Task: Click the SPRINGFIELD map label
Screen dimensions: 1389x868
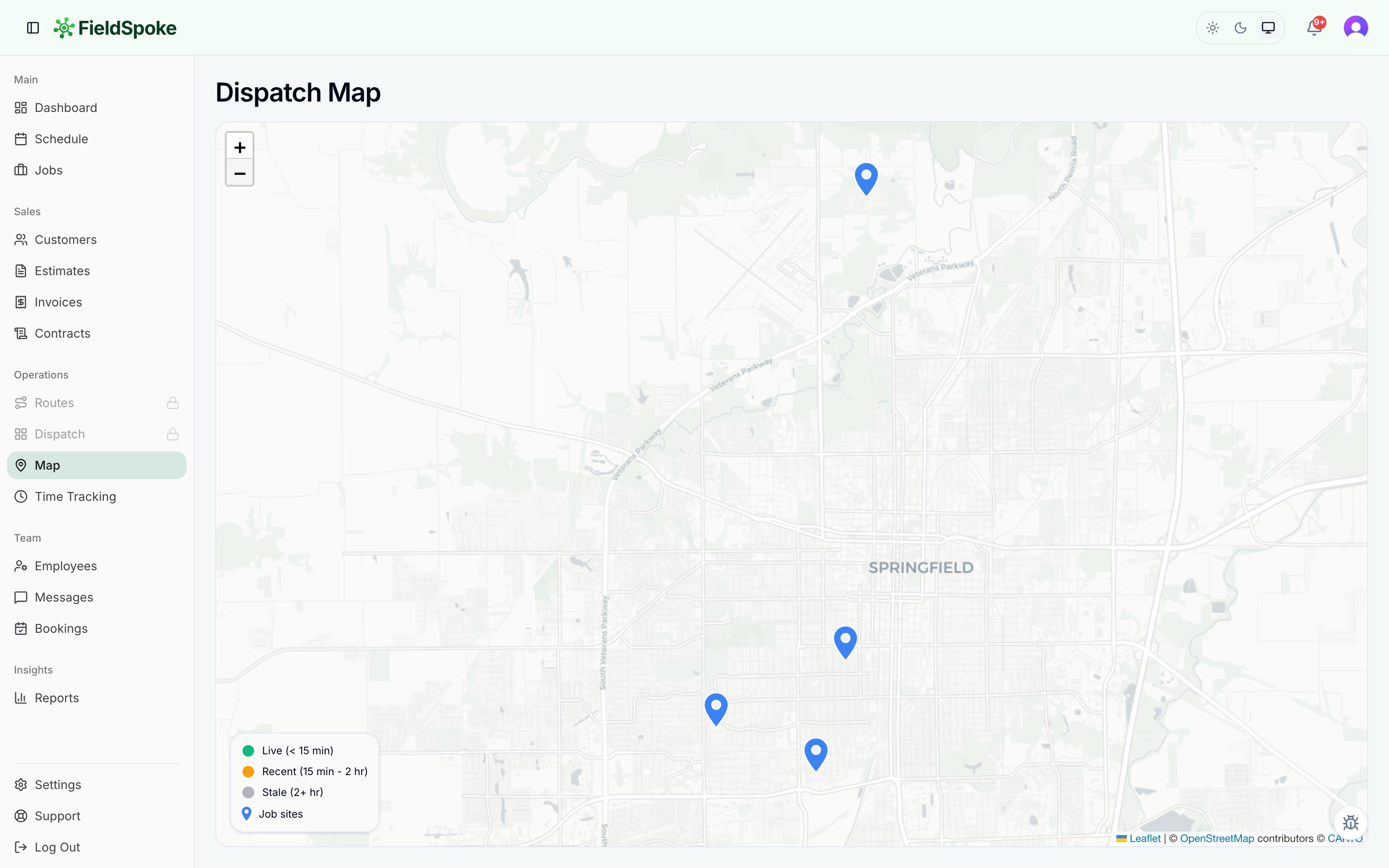Action: pyautogui.click(x=921, y=568)
